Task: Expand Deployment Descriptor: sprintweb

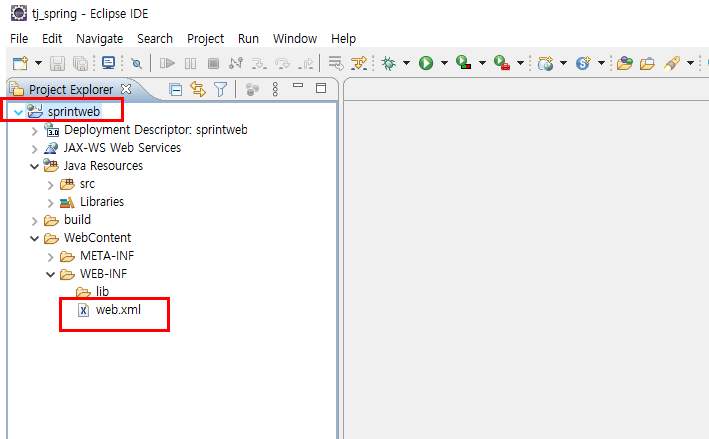Action: tap(35, 131)
